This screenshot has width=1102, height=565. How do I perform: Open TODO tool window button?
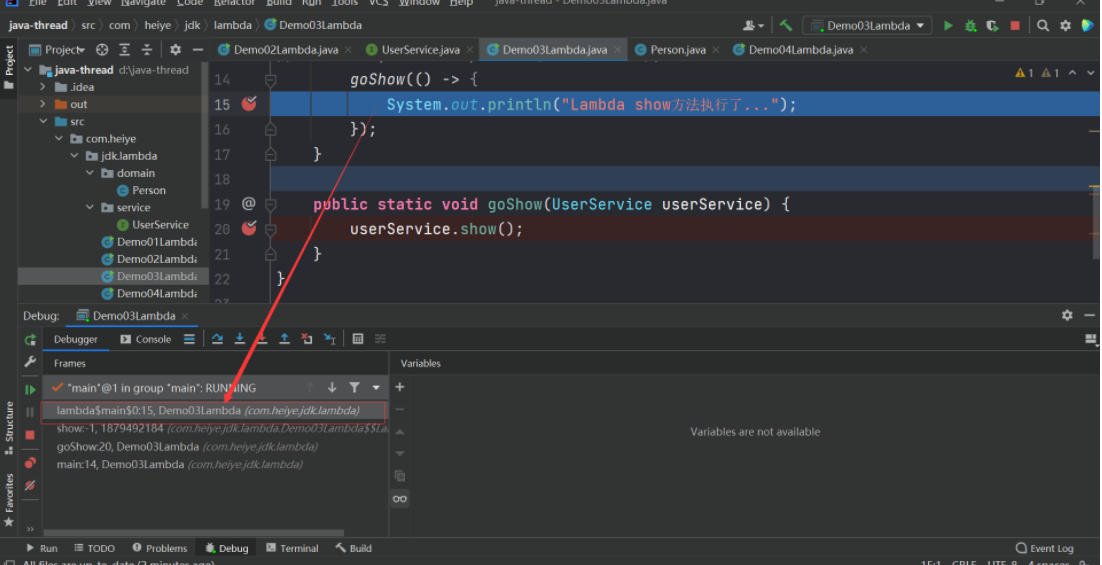coord(94,548)
